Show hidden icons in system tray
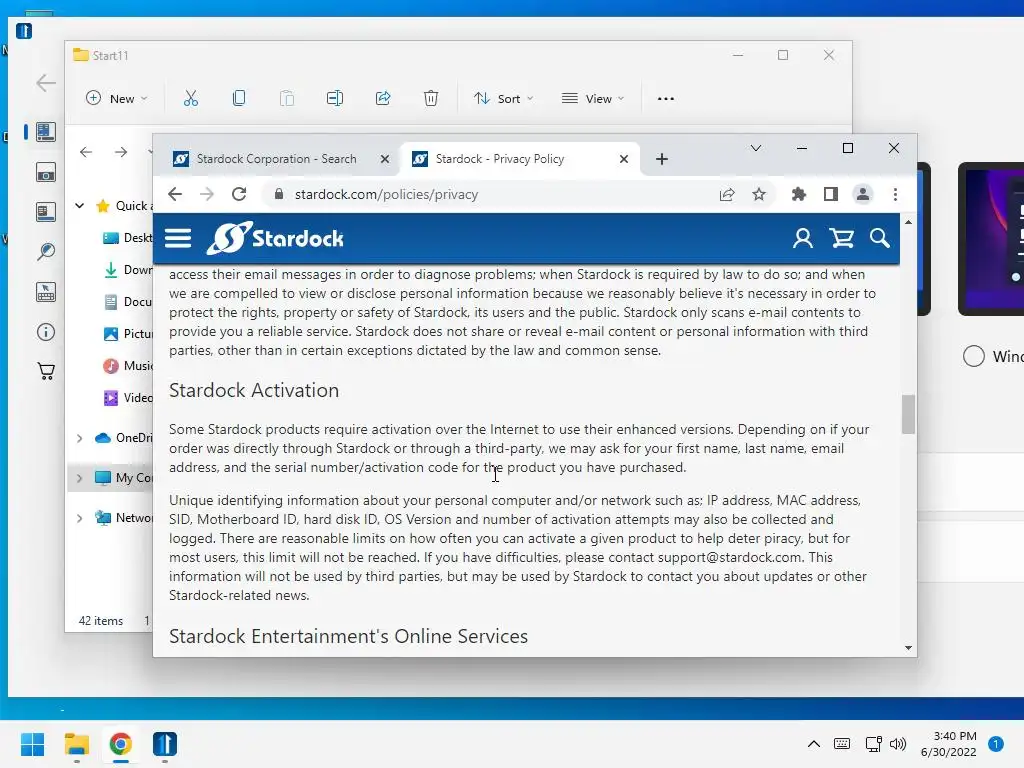The height and width of the screenshot is (768, 1024). [x=814, y=744]
